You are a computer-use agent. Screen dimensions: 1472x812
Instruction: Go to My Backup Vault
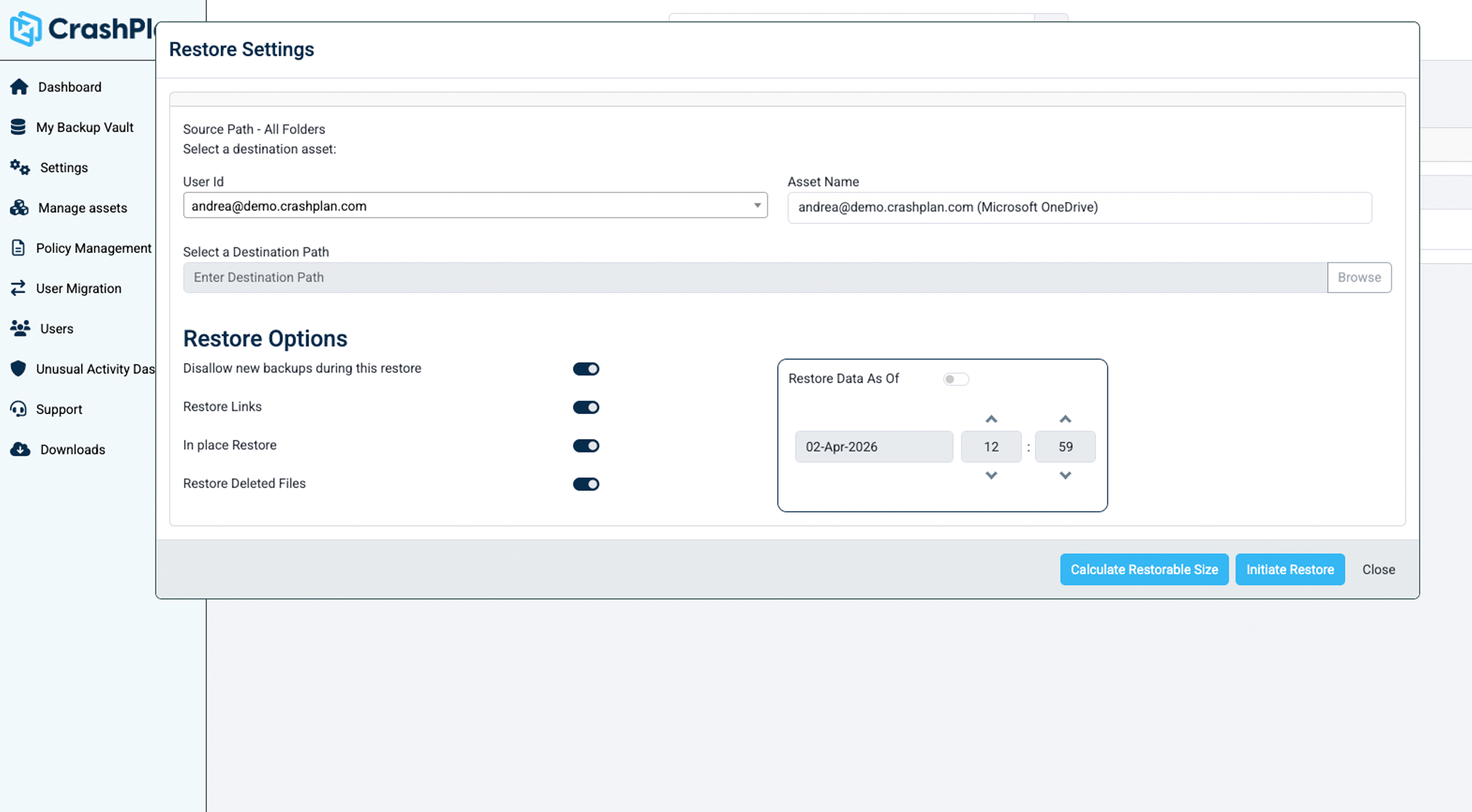tap(85, 127)
